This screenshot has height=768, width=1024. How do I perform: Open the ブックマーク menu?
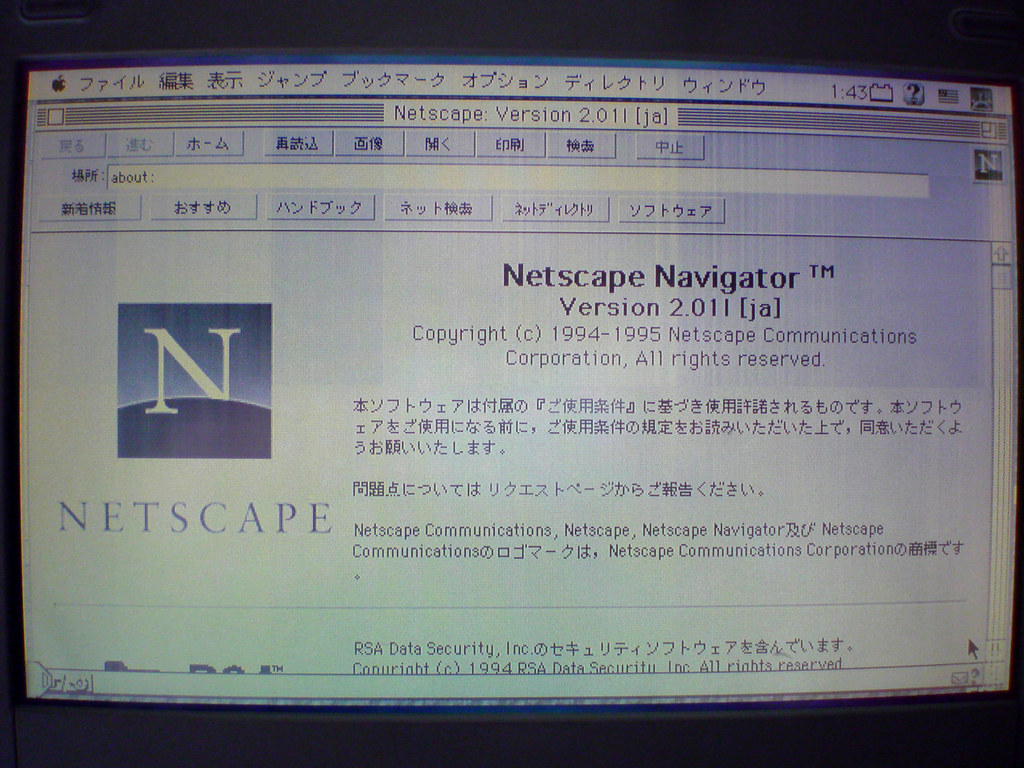pyautogui.click(x=393, y=80)
